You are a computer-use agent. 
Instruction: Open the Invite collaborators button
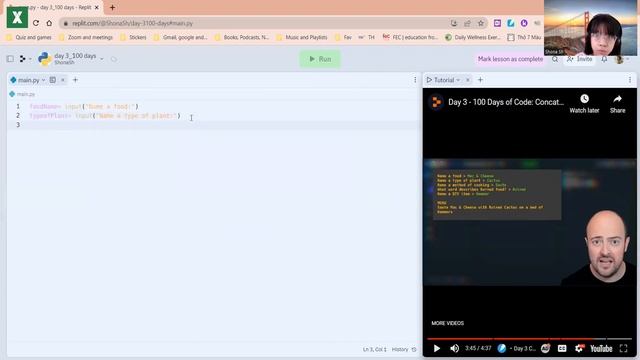pyautogui.click(x=580, y=59)
